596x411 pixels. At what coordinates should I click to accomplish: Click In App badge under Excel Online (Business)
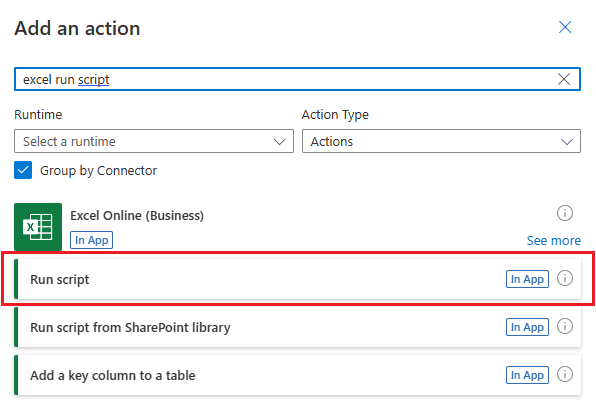coord(91,240)
